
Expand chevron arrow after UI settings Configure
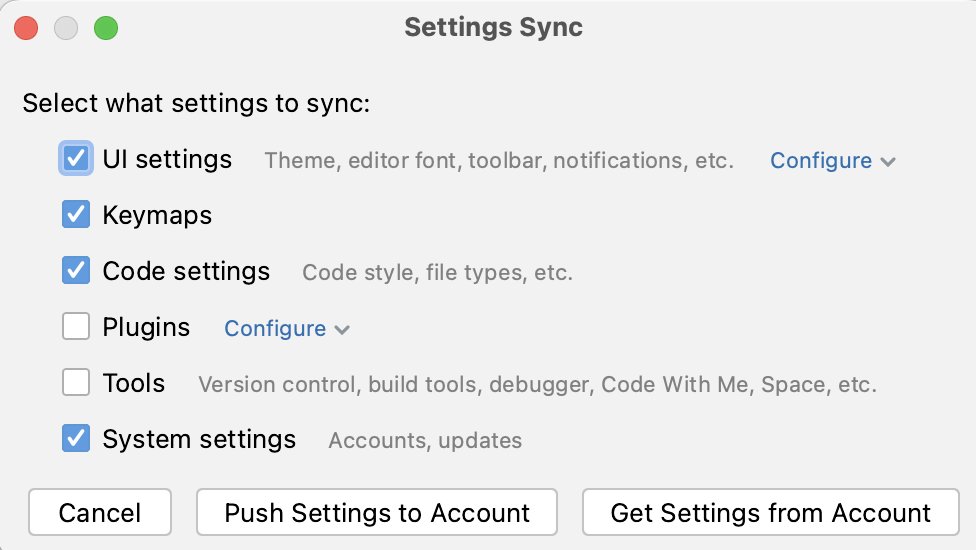[888, 162]
